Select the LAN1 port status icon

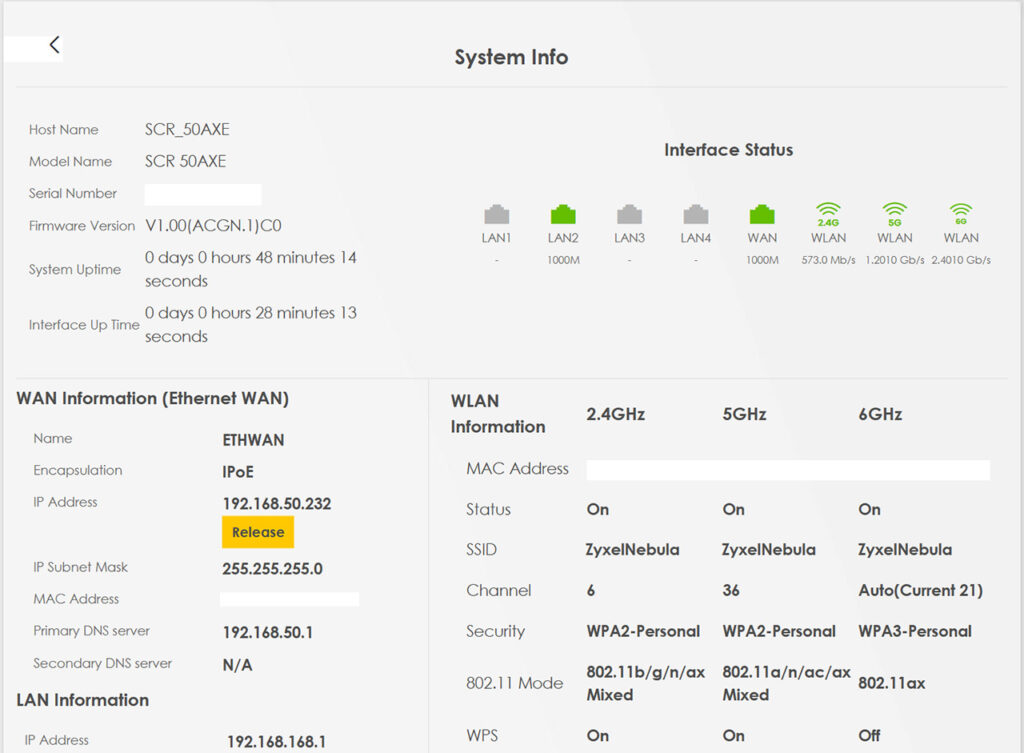496,214
